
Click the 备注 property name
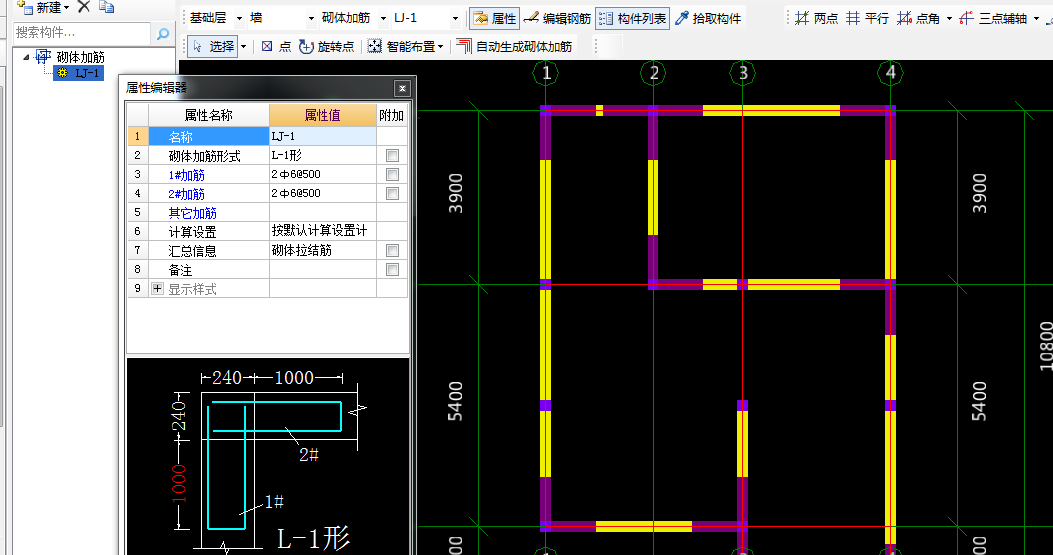(180, 269)
